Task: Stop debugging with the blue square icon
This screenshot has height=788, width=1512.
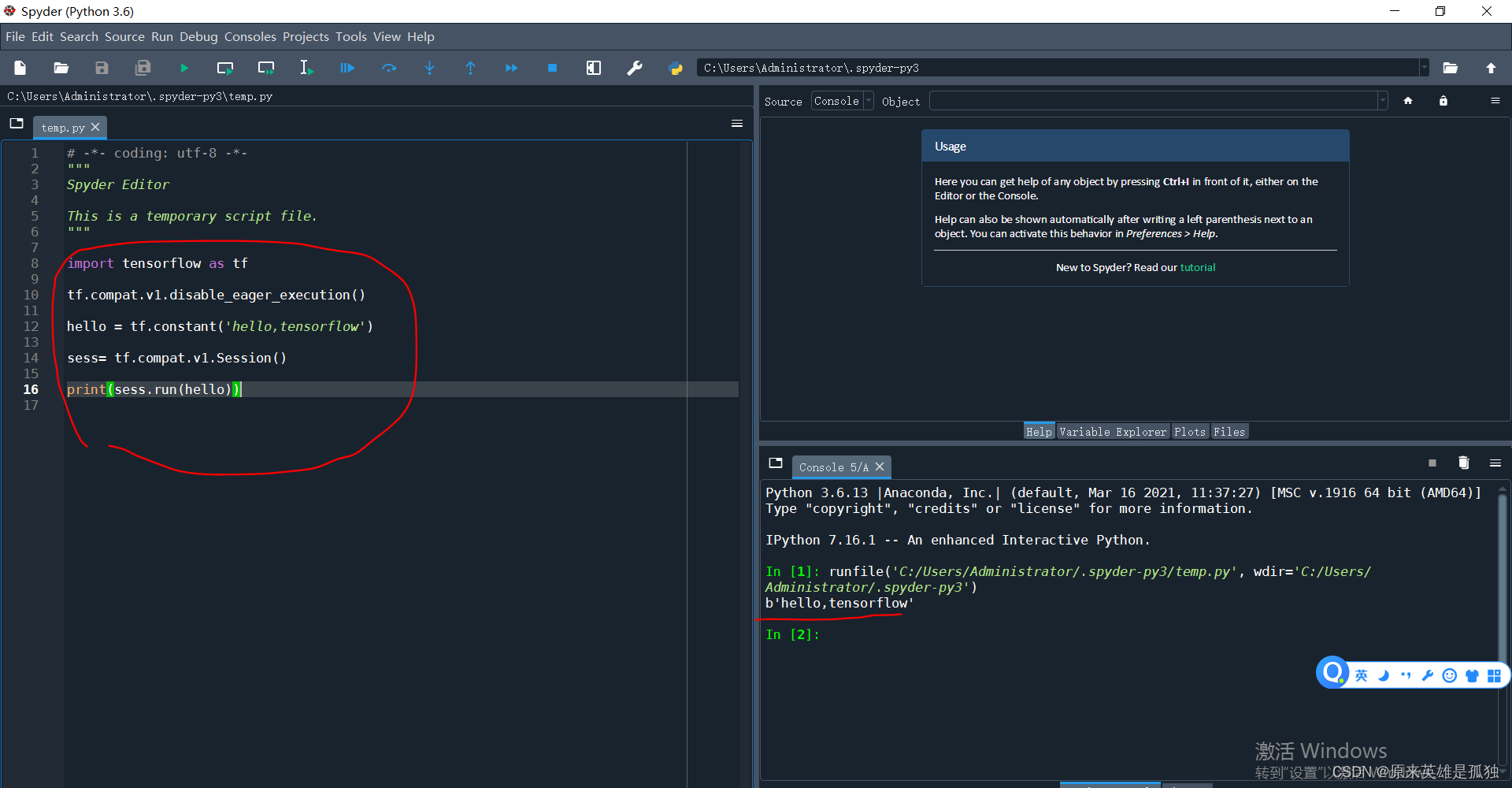Action: pyautogui.click(x=553, y=68)
